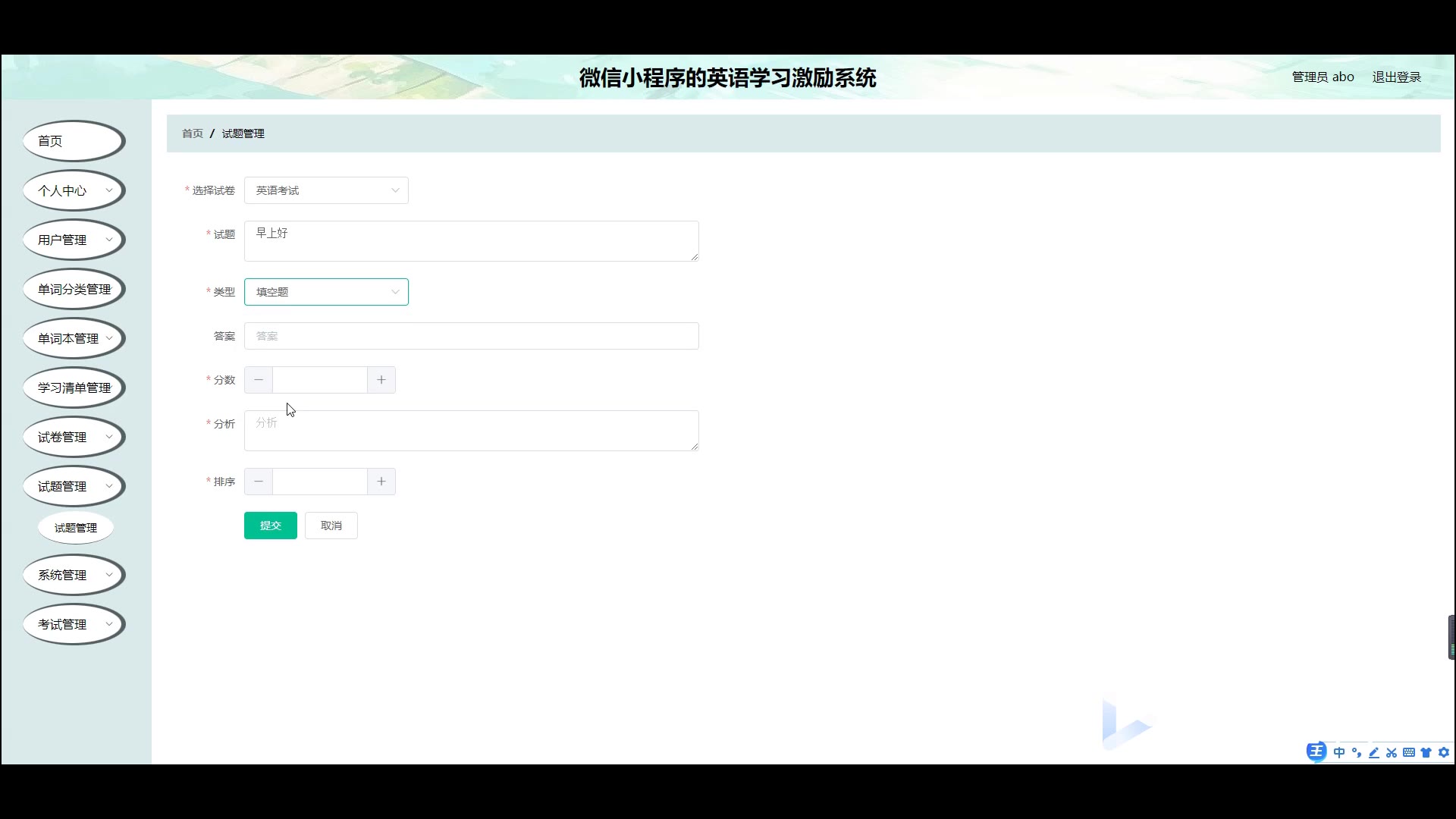Click the 退出登录 link
Image resolution: width=1456 pixels, height=819 pixels.
click(x=1396, y=77)
